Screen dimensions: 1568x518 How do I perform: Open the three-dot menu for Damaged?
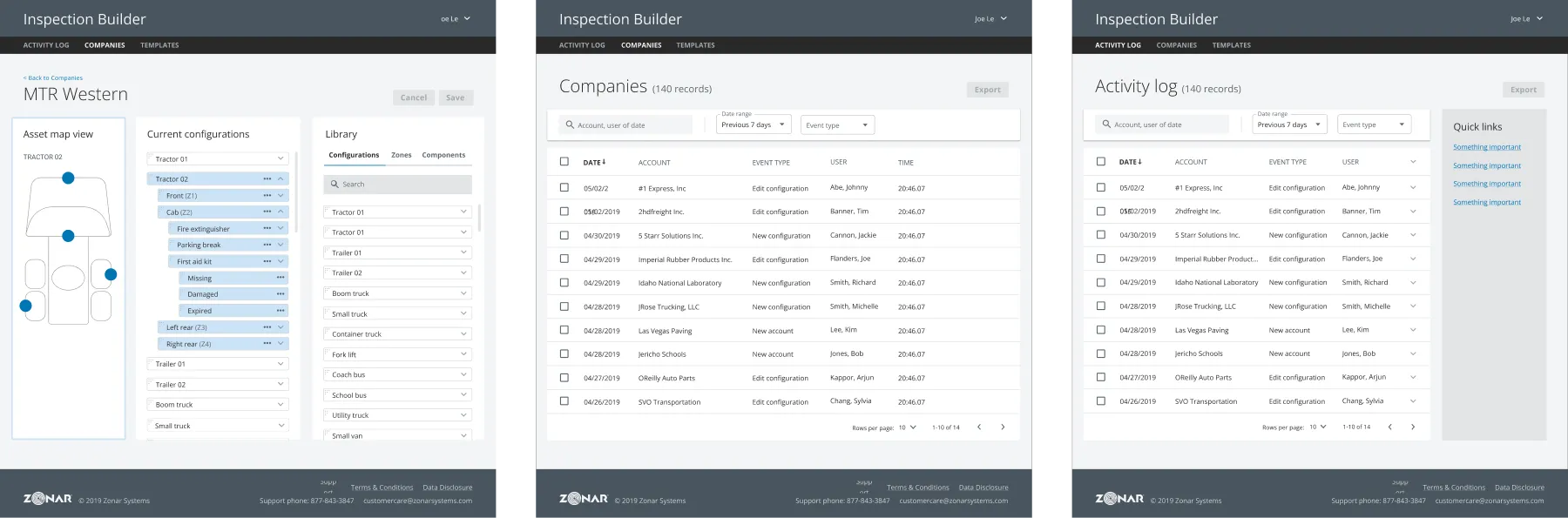click(x=280, y=294)
